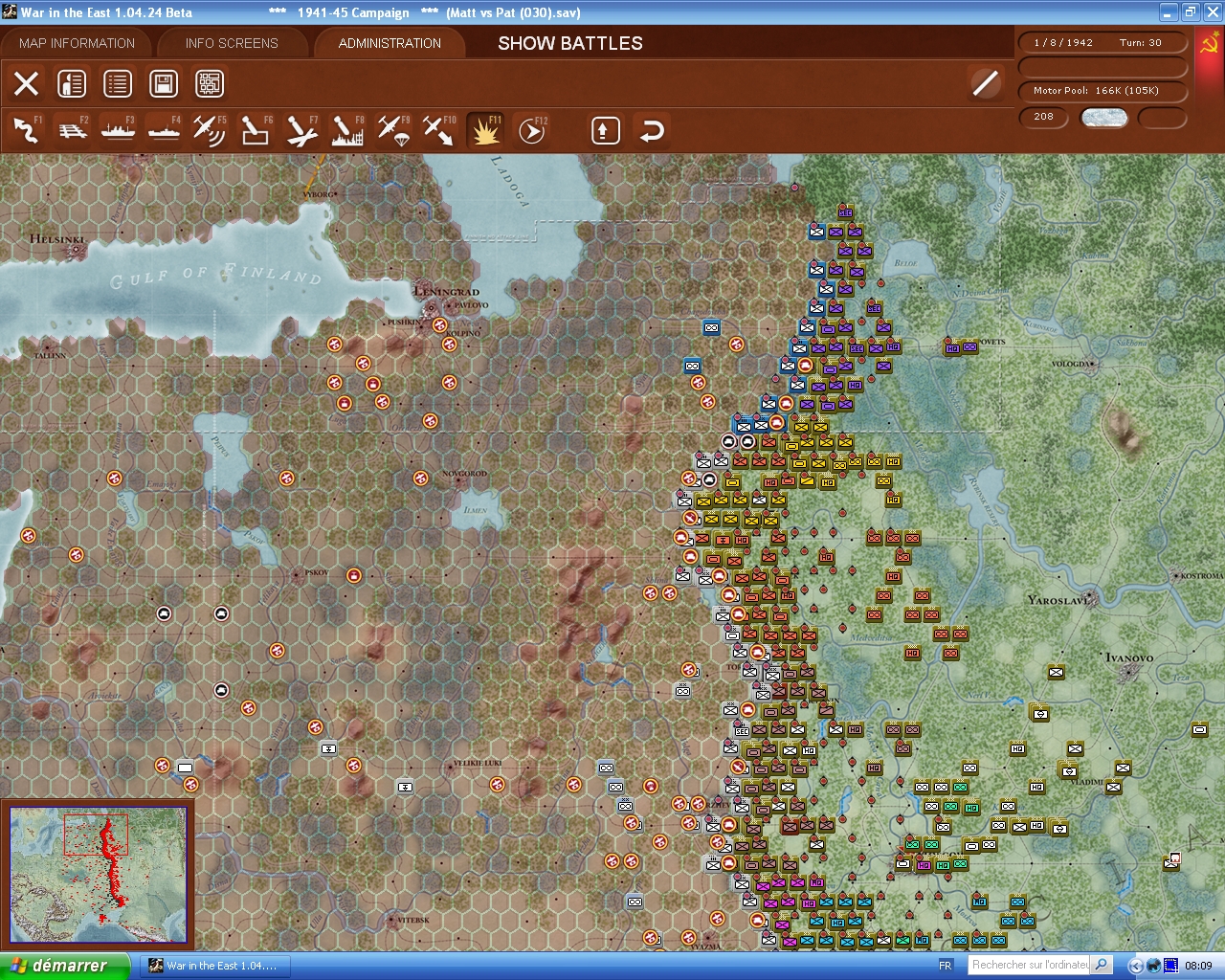Switch to the Info Screens tab
Screen dimensions: 1225x980
(x=232, y=43)
